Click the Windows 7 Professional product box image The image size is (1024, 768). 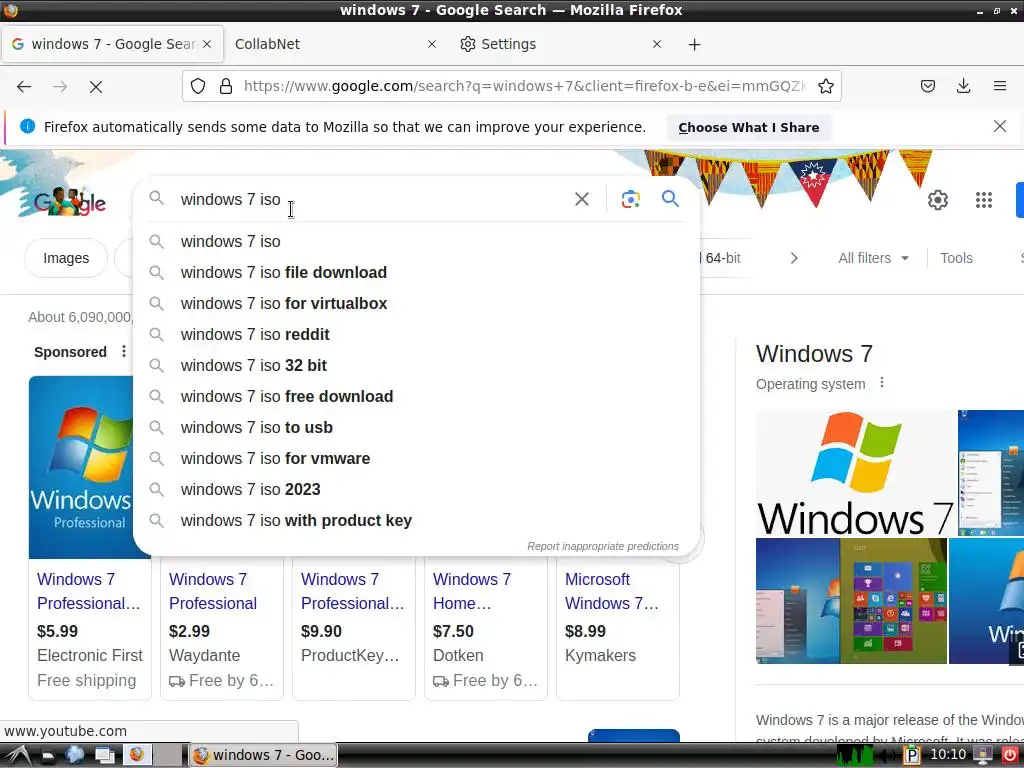81,467
